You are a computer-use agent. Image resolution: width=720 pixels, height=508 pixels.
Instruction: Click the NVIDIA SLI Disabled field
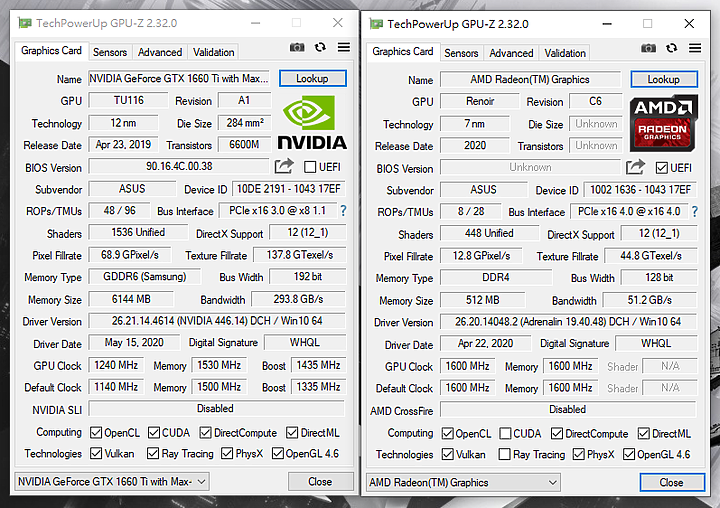point(216,409)
